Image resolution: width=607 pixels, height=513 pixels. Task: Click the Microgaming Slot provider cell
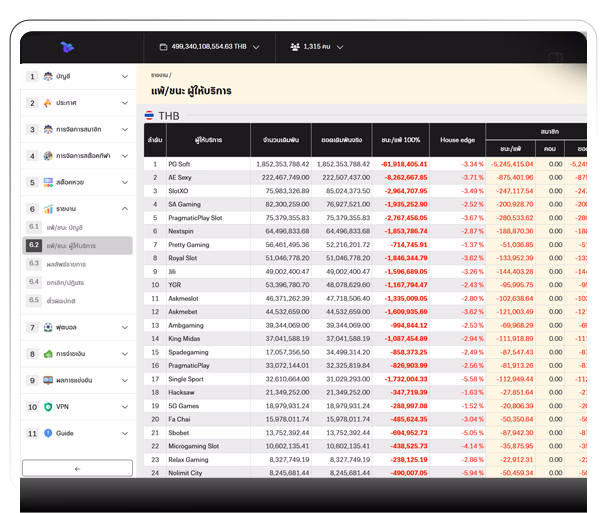pos(208,446)
